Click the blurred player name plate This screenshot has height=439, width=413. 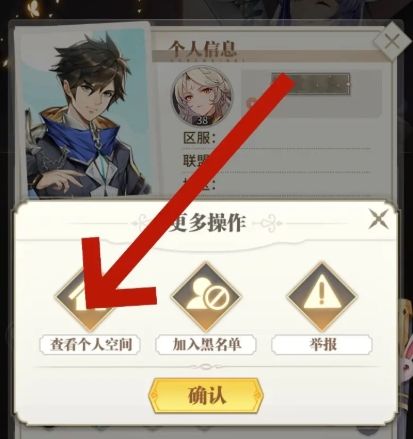point(311,84)
